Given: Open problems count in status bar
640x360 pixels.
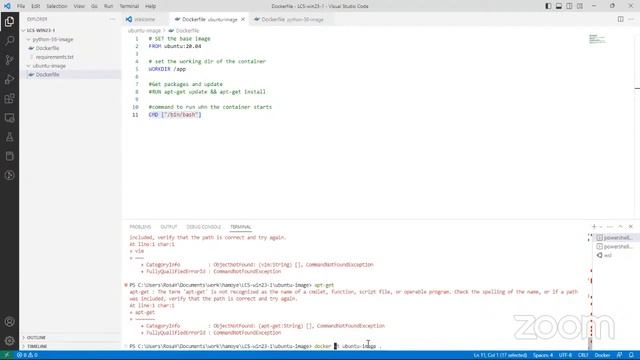Looking at the screenshot, I should (x=27, y=355).
